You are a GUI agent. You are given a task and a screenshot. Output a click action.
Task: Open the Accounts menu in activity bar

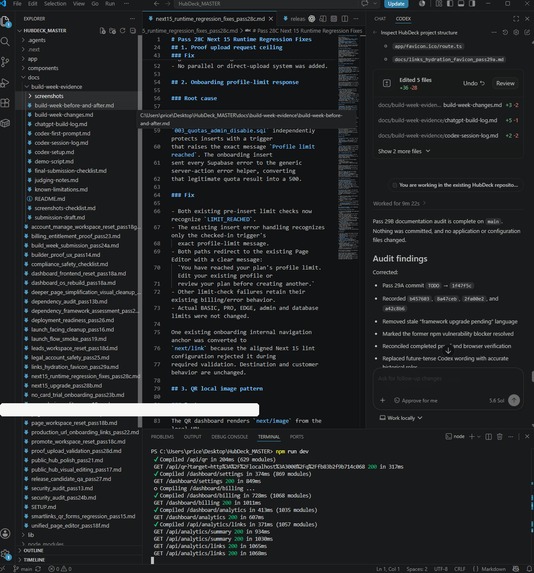click(x=5, y=533)
